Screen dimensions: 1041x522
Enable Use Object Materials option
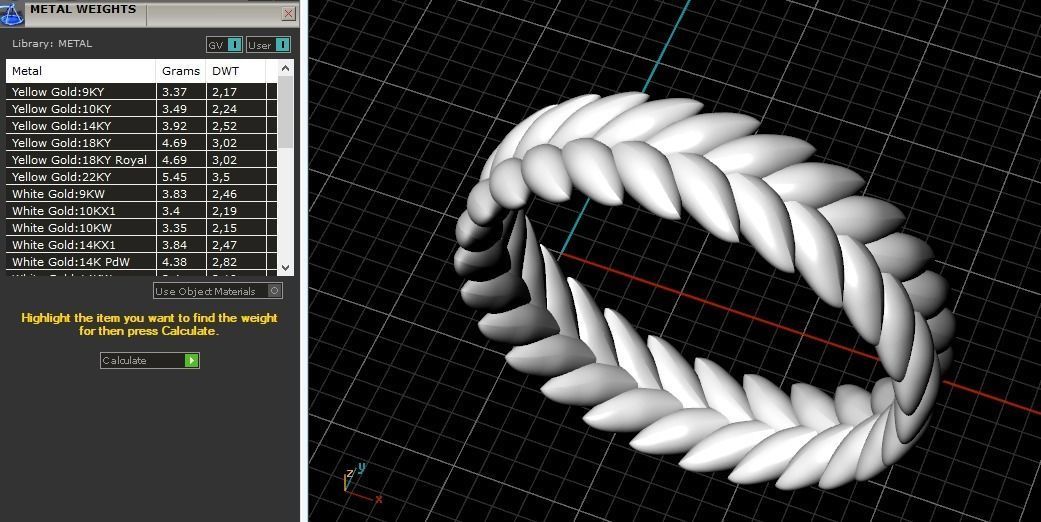pos(218,291)
